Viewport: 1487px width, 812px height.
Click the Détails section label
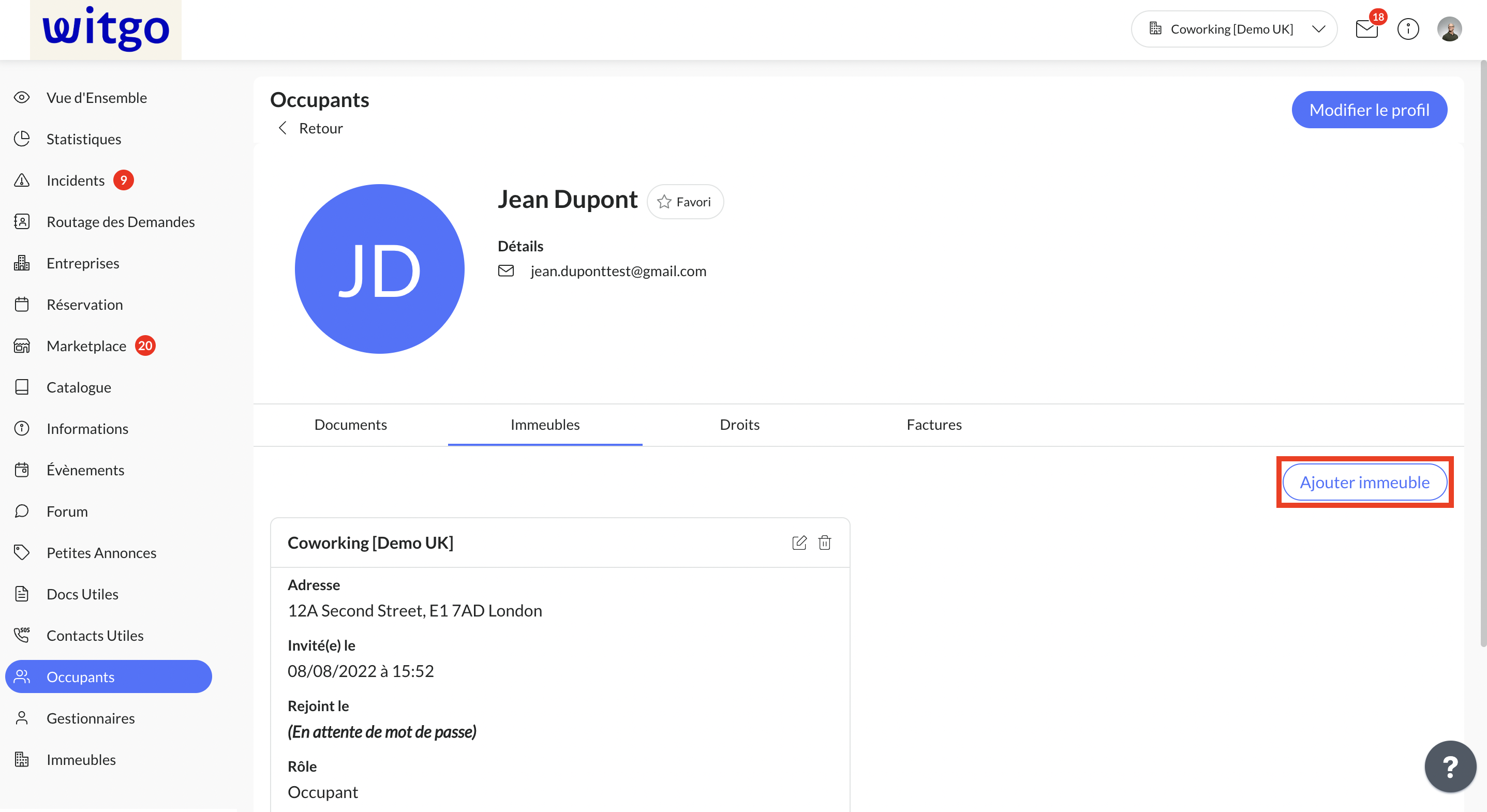(x=521, y=246)
